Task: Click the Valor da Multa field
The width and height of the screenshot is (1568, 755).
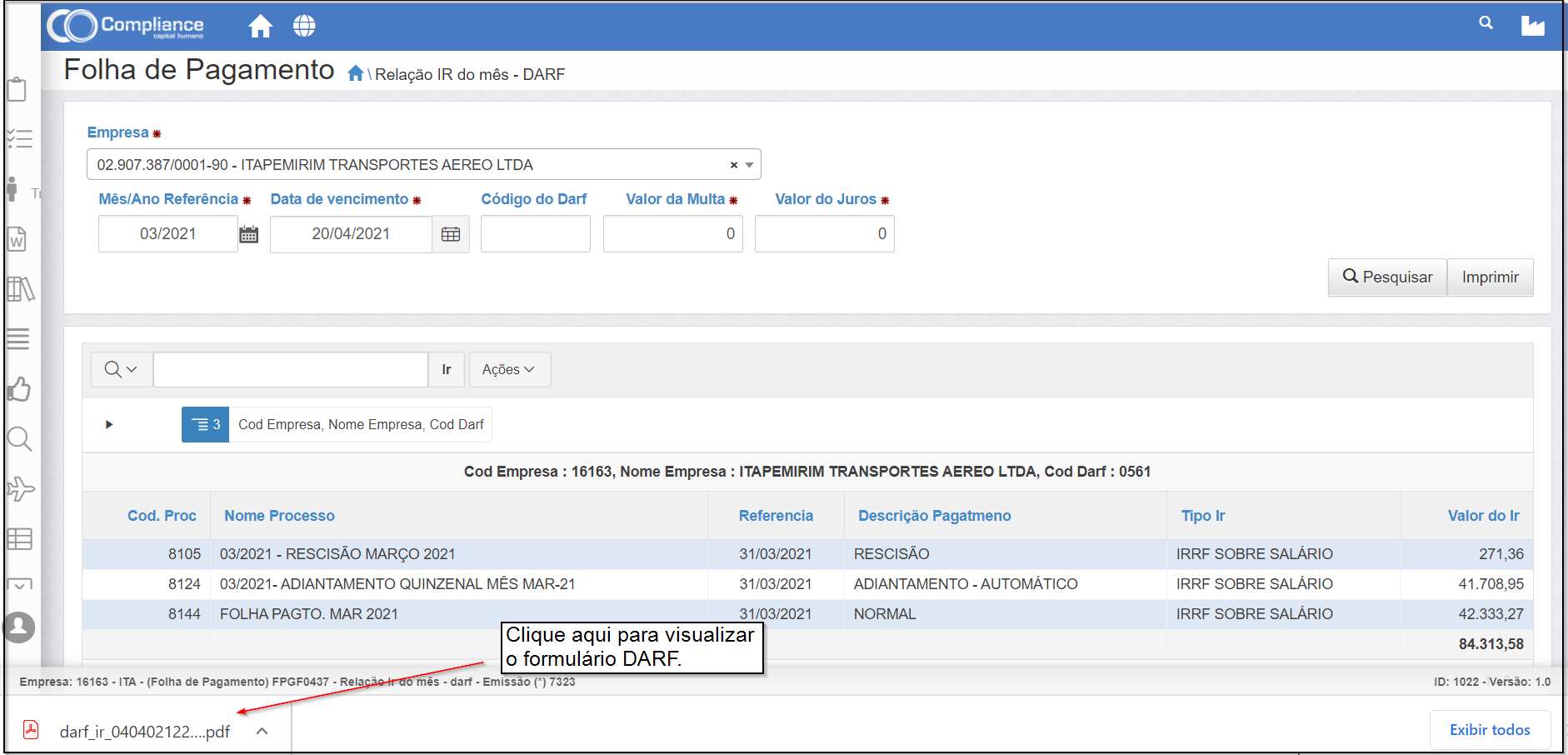Action: point(673,234)
